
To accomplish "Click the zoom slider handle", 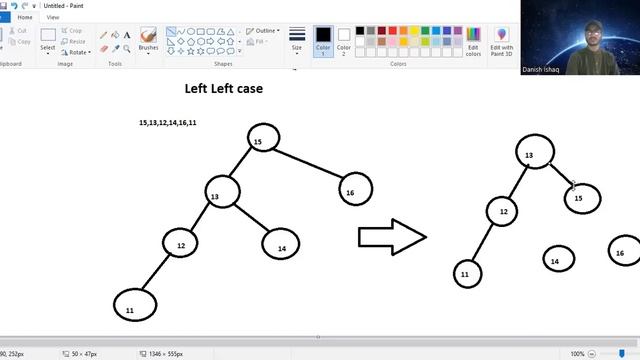I will [x=622, y=353].
